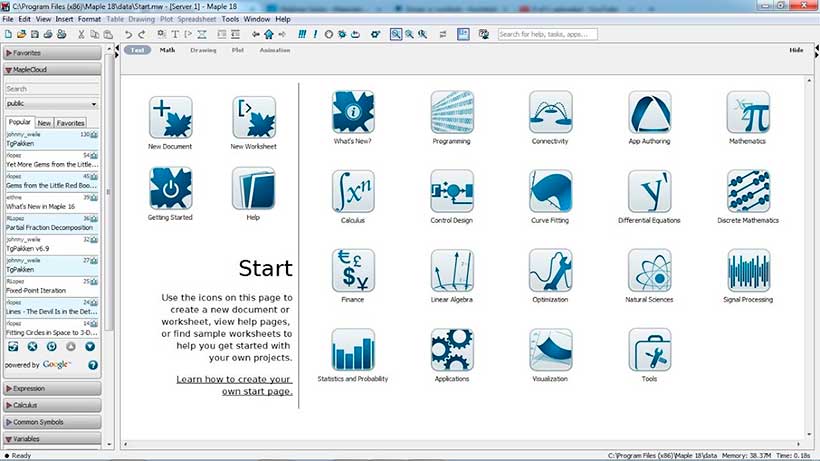Open the New Document icon

pyautogui.click(x=170, y=117)
